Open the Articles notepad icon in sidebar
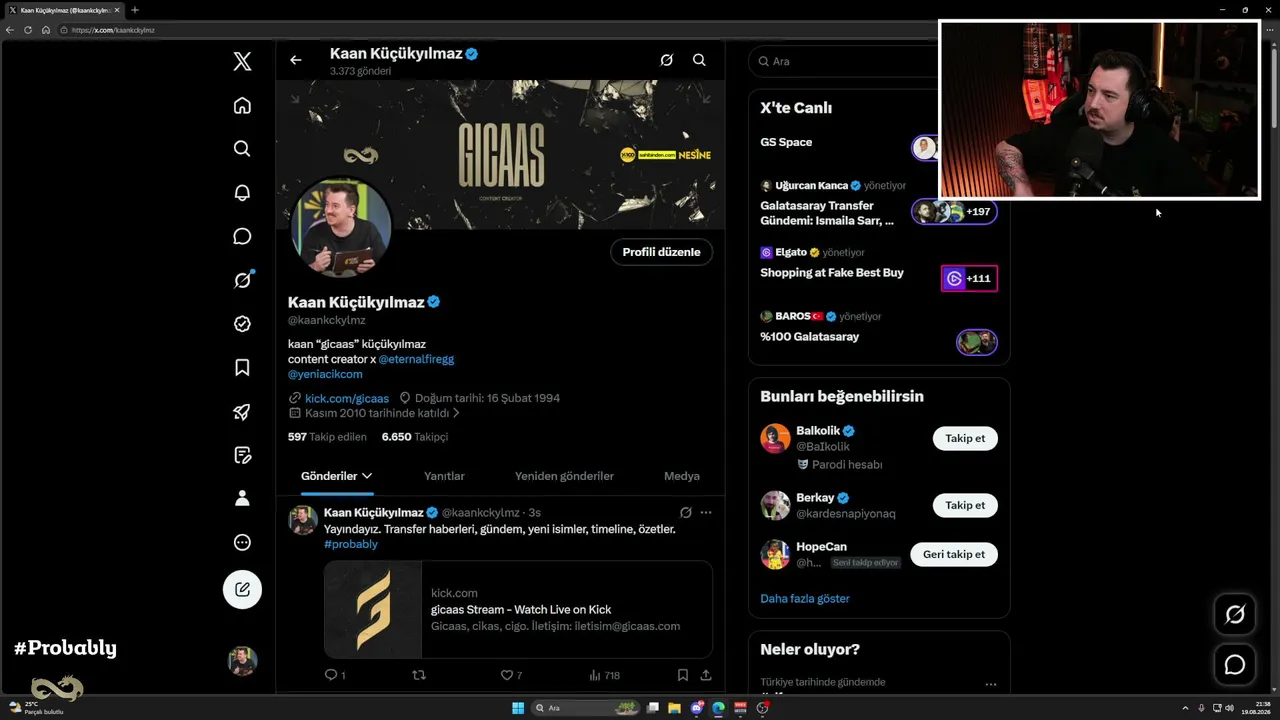The height and width of the screenshot is (720, 1280). pos(242,455)
